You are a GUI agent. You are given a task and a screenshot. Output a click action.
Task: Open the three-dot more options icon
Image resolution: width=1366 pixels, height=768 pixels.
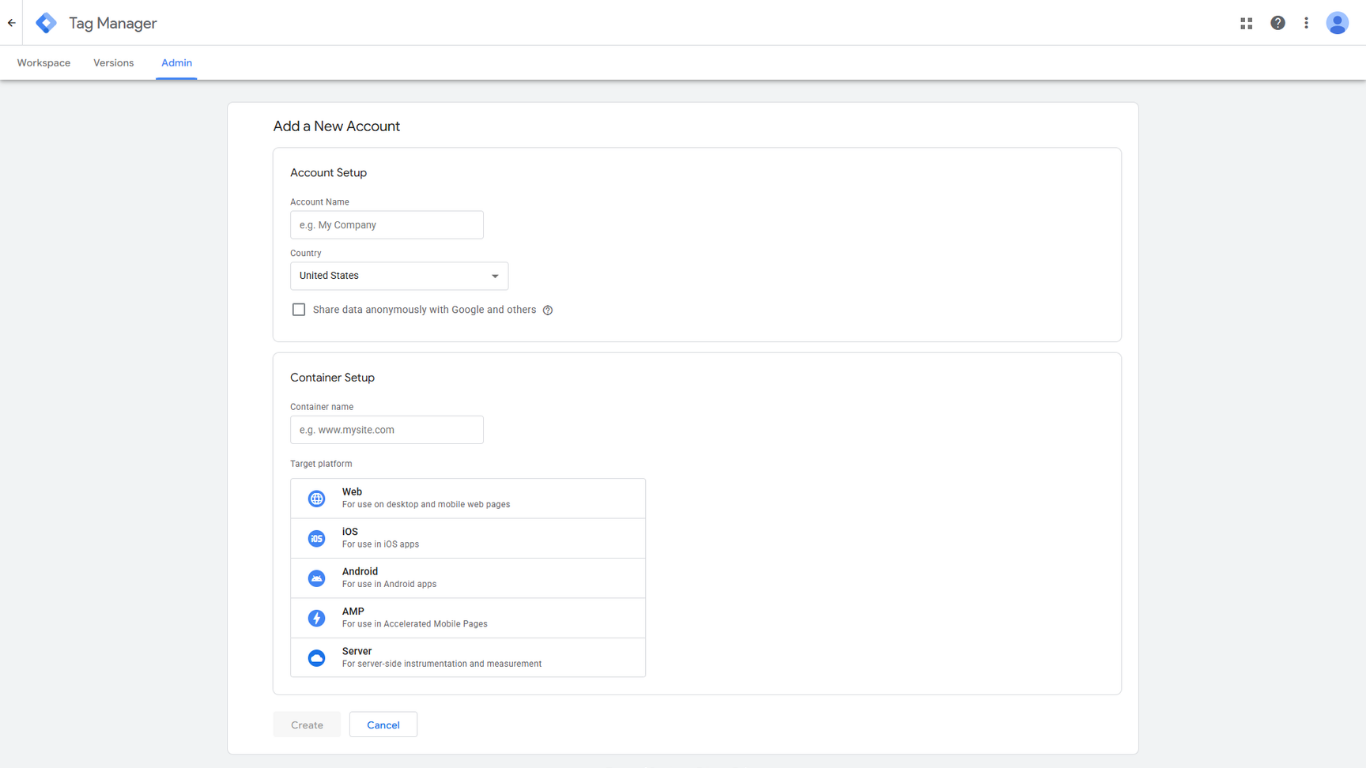[x=1307, y=22]
